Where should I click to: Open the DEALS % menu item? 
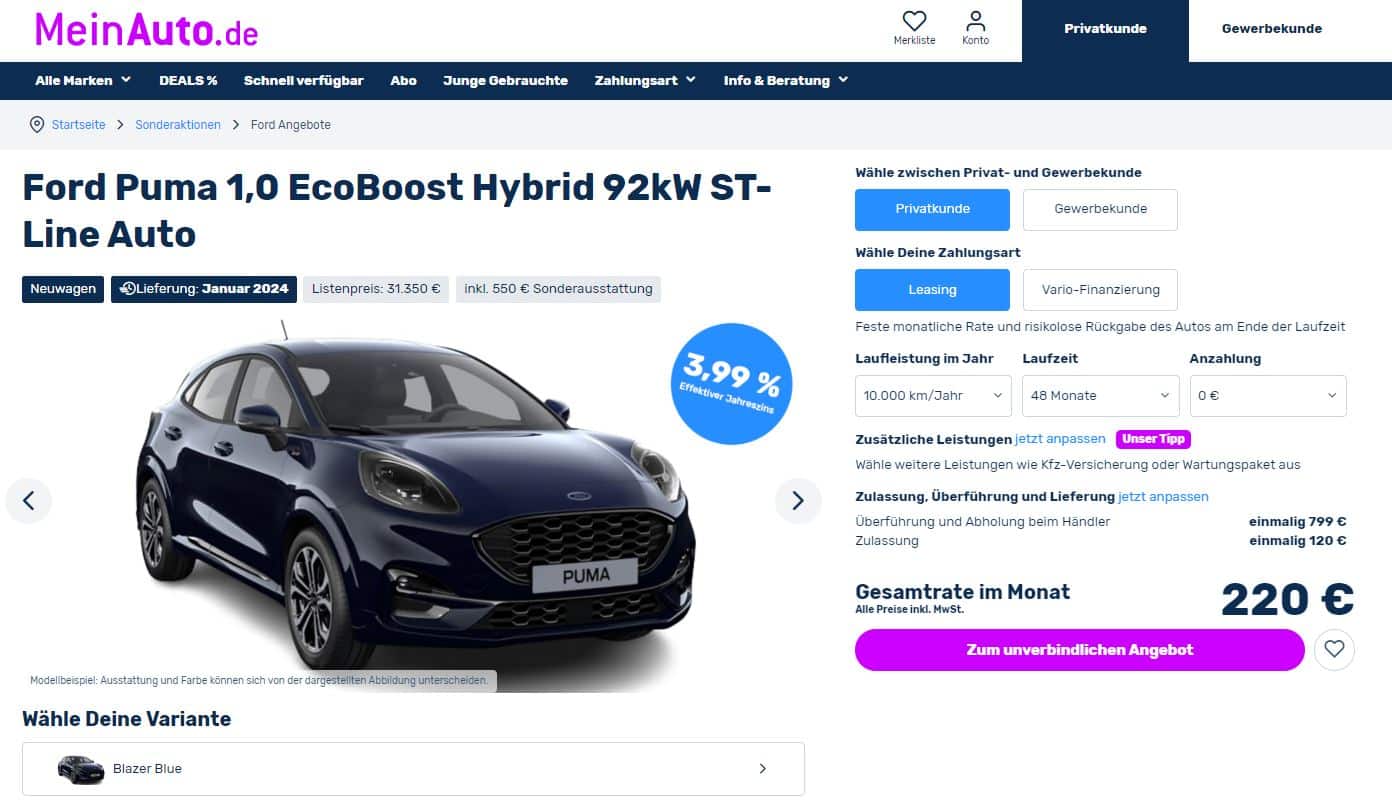188,81
